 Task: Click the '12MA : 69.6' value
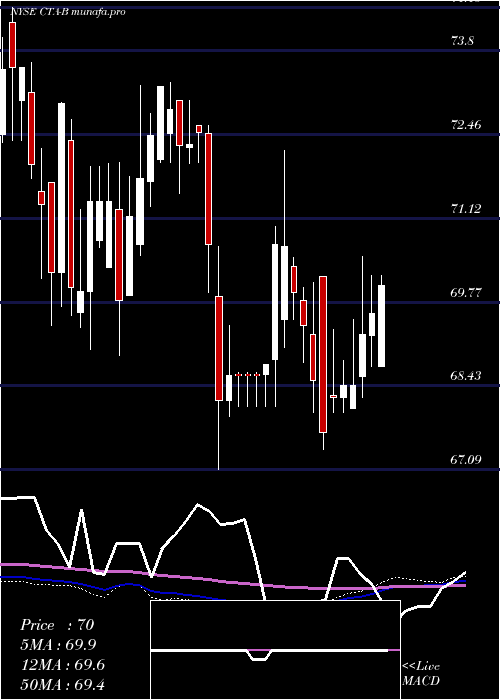pyautogui.click(x=63, y=665)
